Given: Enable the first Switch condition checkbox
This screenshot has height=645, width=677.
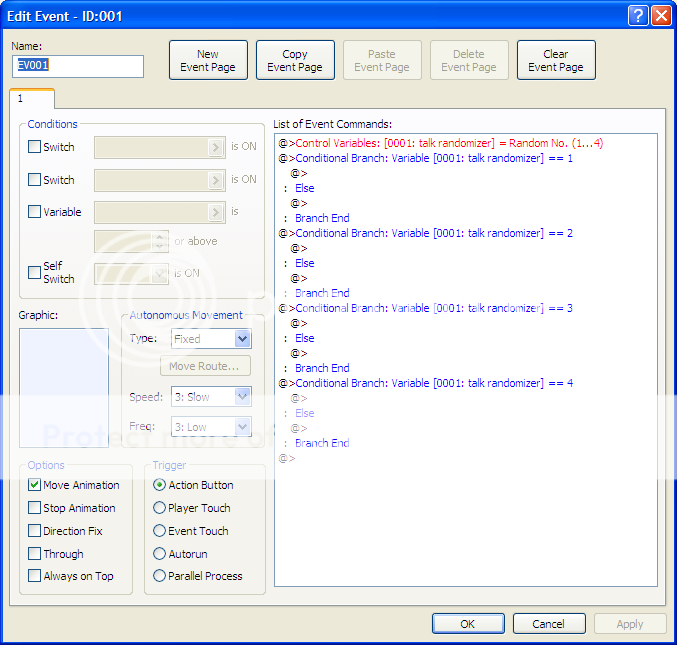Looking at the screenshot, I should tap(35, 147).
